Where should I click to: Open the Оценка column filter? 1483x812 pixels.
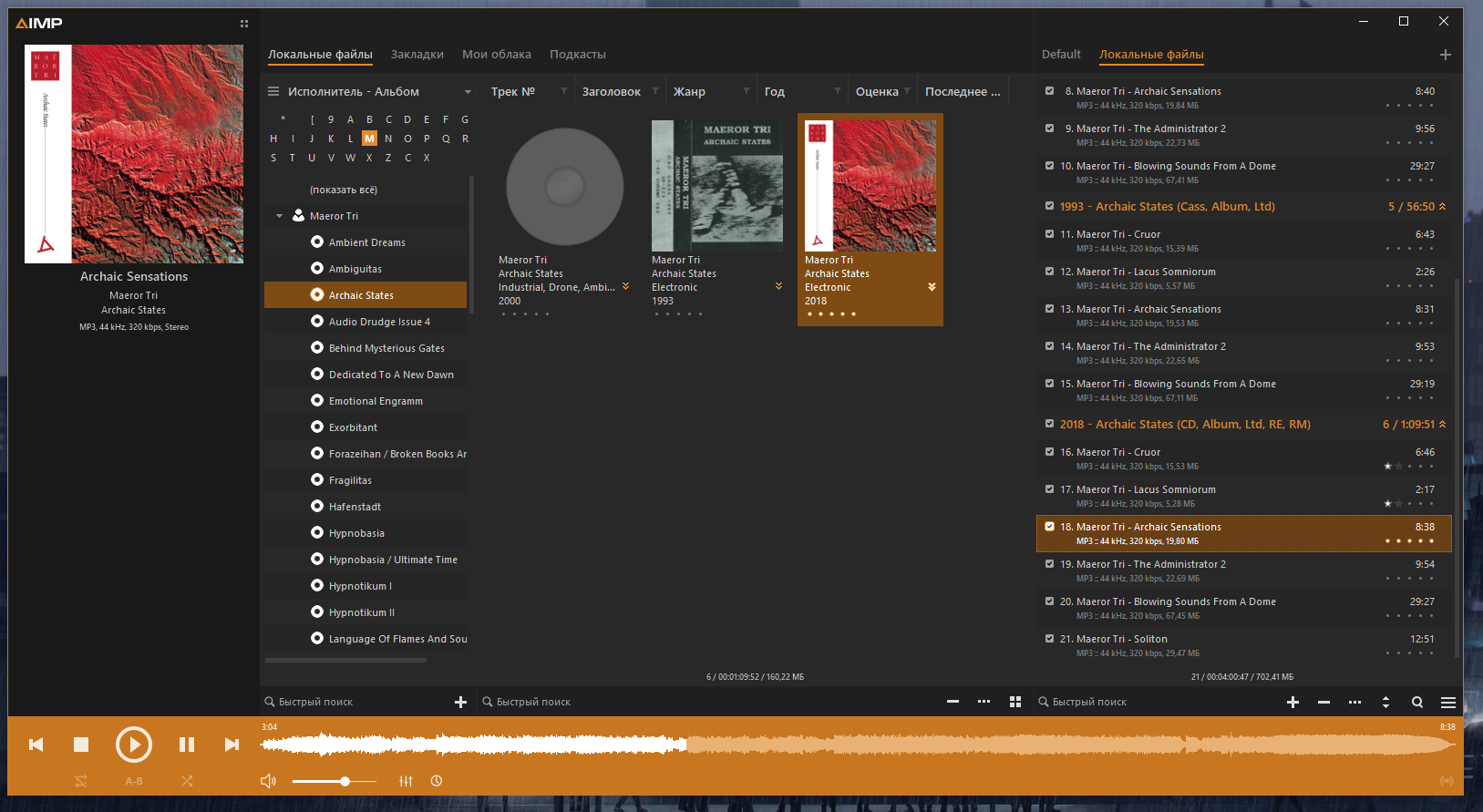click(x=907, y=91)
